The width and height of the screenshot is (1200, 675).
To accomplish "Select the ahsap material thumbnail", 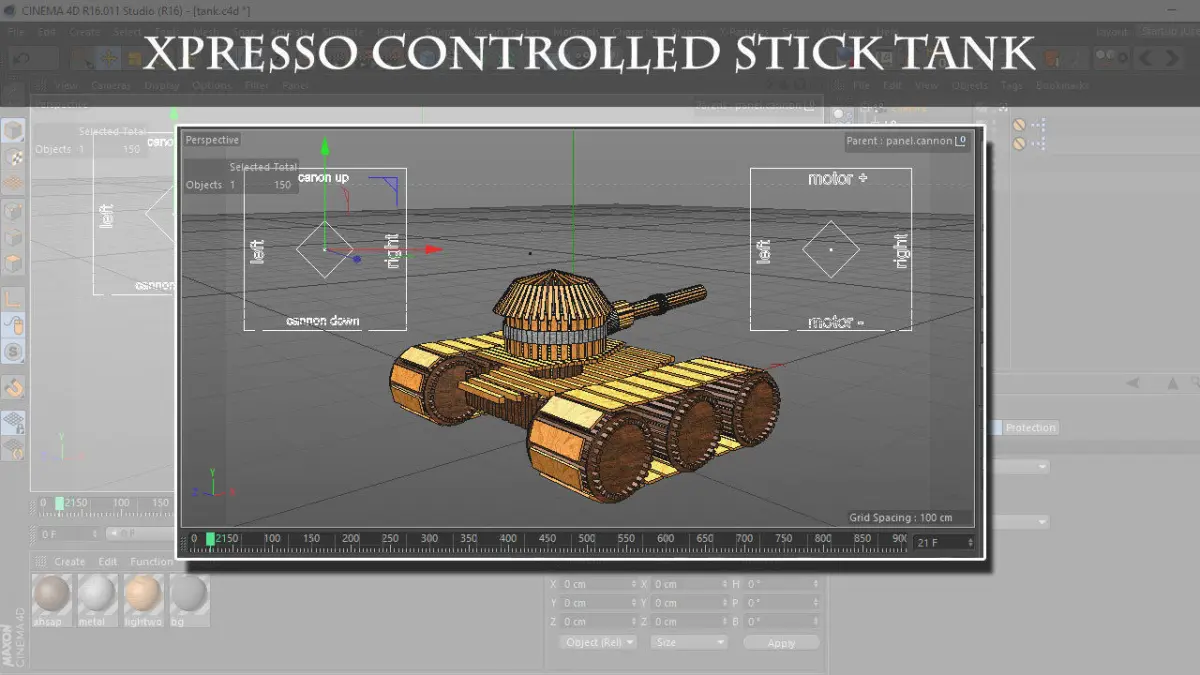I will click(50, 600).
